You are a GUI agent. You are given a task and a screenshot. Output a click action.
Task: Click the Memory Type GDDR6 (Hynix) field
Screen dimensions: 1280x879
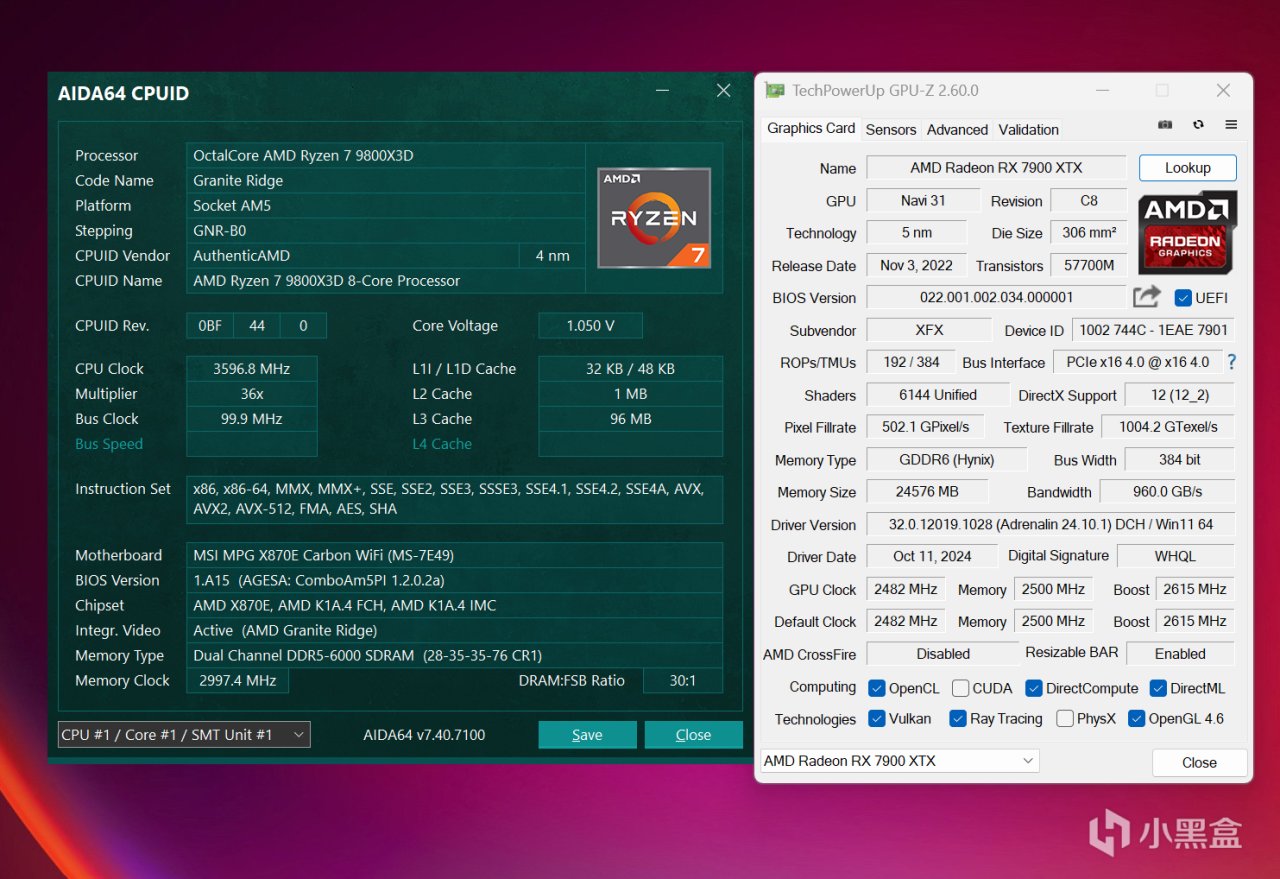(946, 459)
